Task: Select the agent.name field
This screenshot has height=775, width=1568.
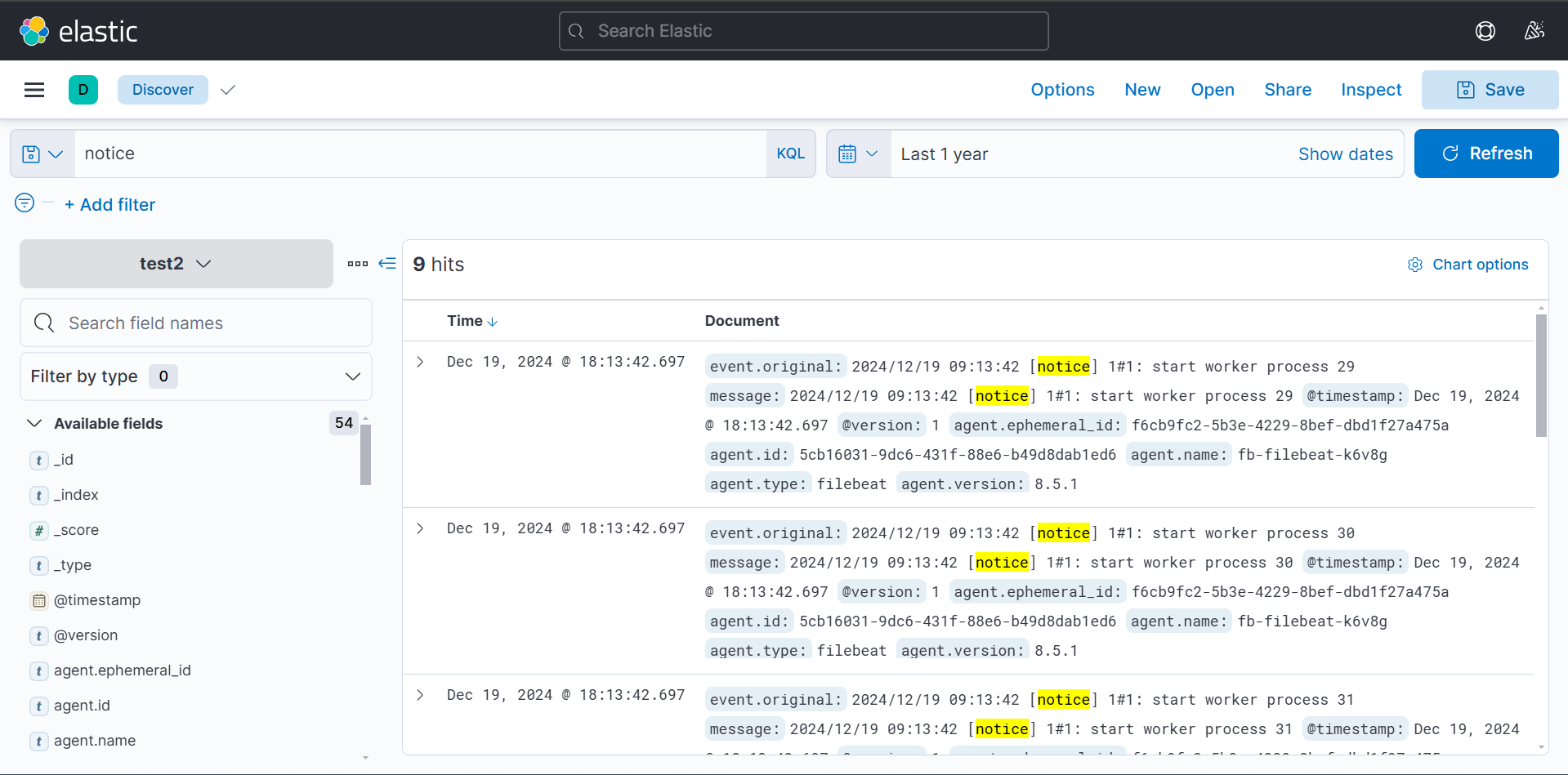Action: 95,741
